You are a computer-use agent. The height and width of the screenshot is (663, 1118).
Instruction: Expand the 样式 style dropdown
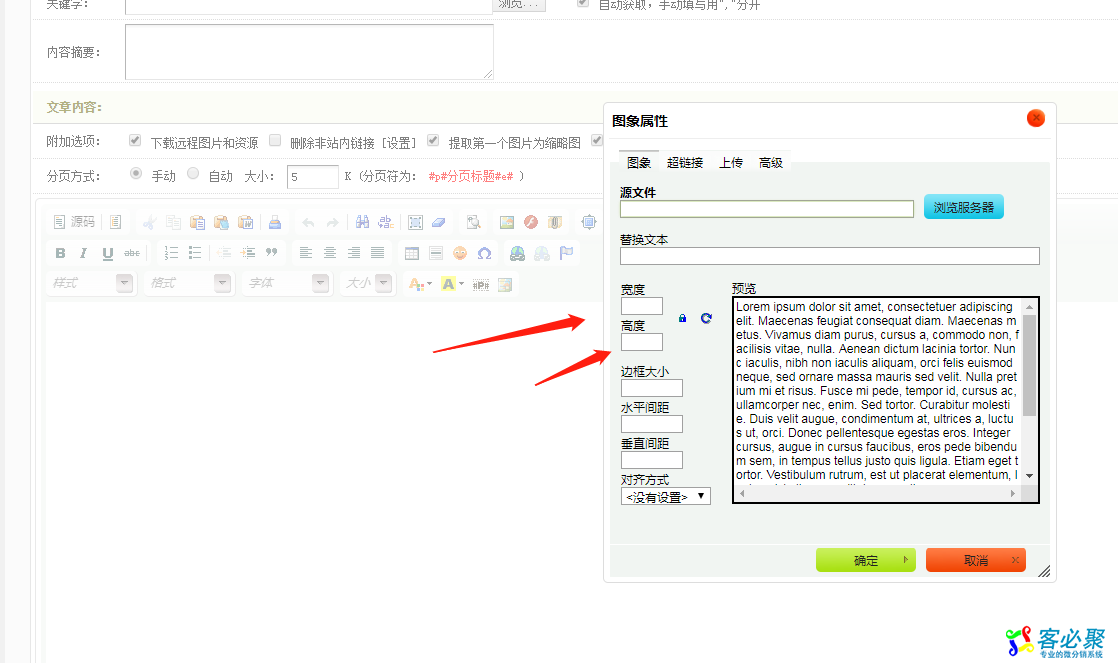click(x=124, y=283)
